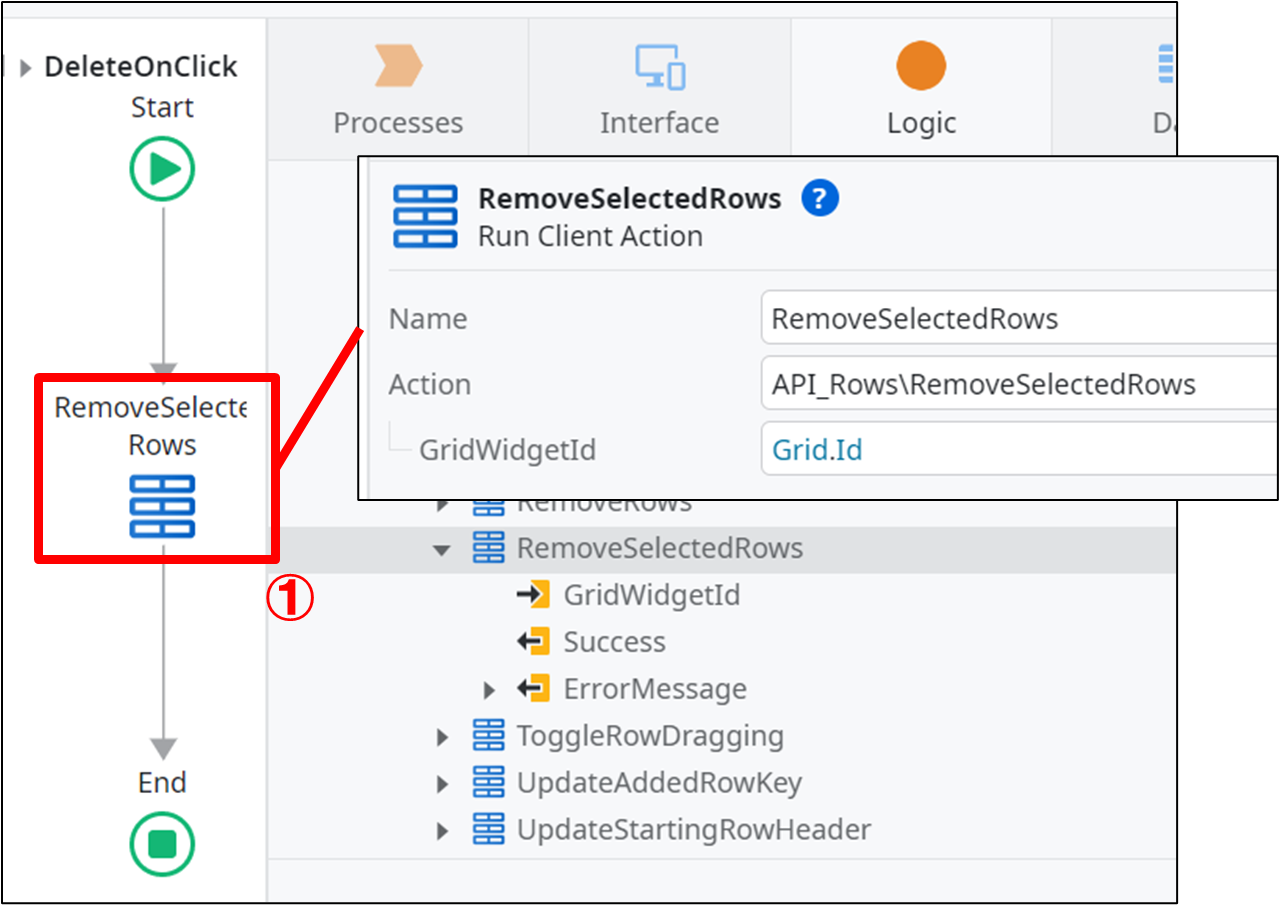Click the UpdateAddedRowKey action icon
The image size is (1279, 905).
pyautogui.click(x=488, y=783)
